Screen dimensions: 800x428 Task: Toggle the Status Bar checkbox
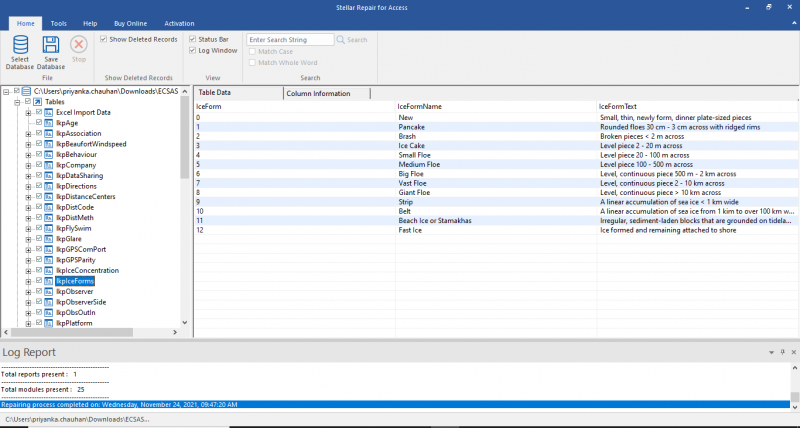point(192,39)
